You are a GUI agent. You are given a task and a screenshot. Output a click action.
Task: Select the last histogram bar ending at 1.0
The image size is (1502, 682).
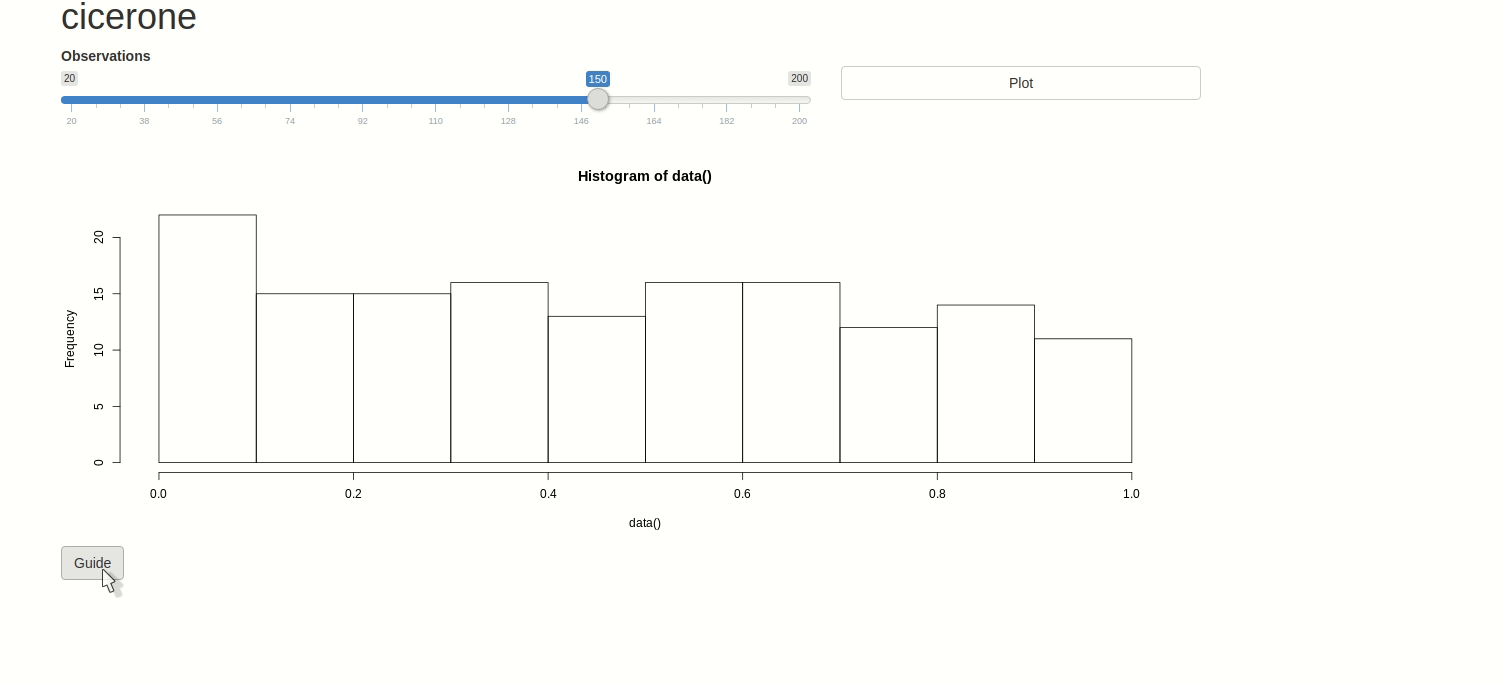(1083, 401)
